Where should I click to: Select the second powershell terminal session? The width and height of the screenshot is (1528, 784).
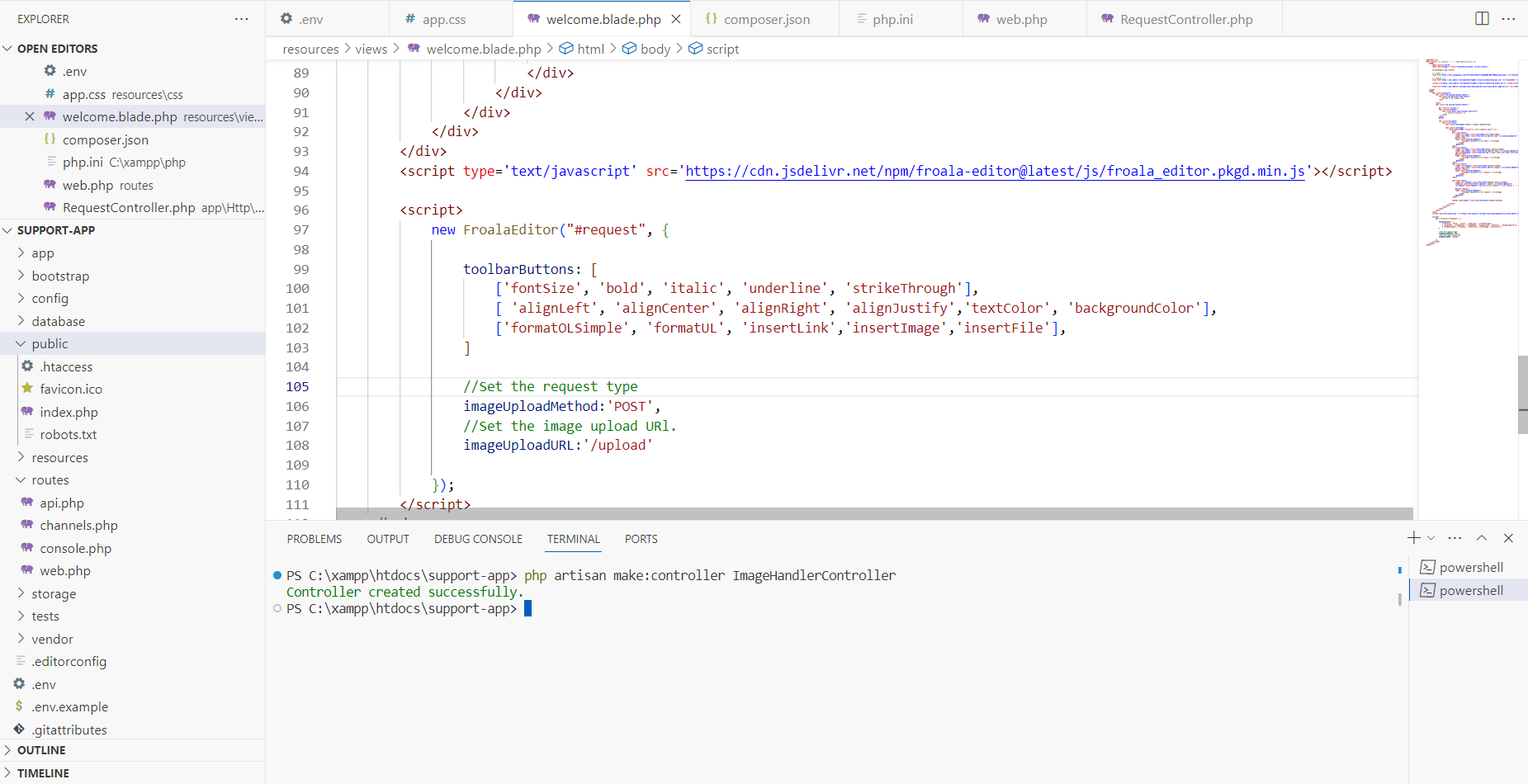(x=1469, y=590)
